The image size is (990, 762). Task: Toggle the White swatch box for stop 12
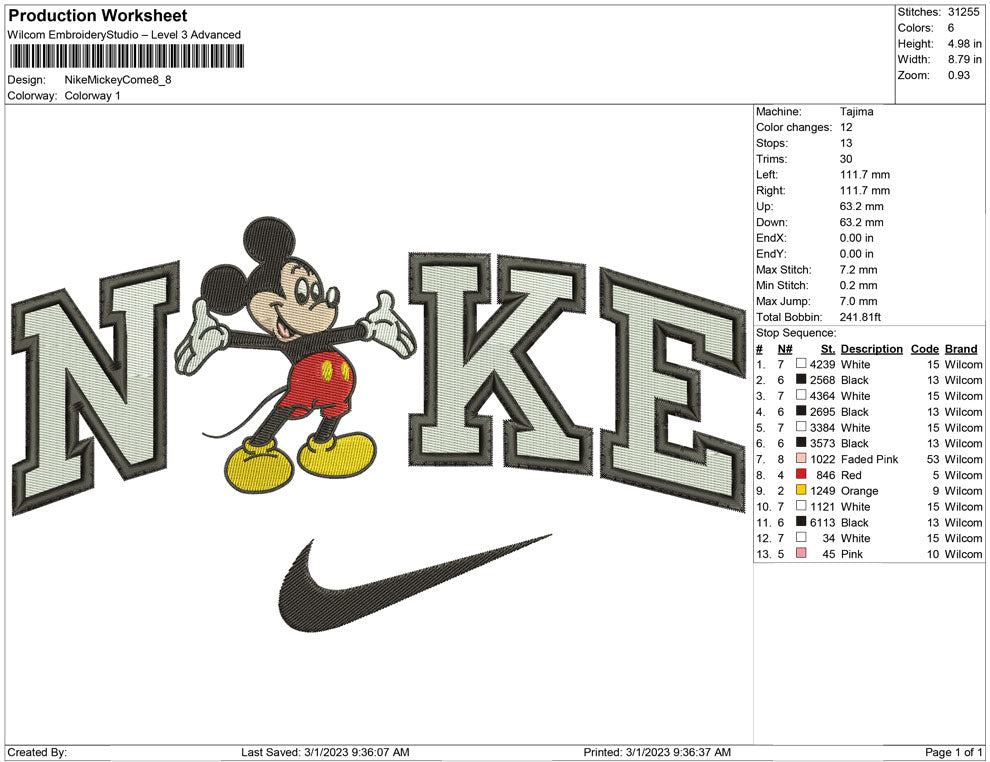pyautogui.click(x=800, y=538)
